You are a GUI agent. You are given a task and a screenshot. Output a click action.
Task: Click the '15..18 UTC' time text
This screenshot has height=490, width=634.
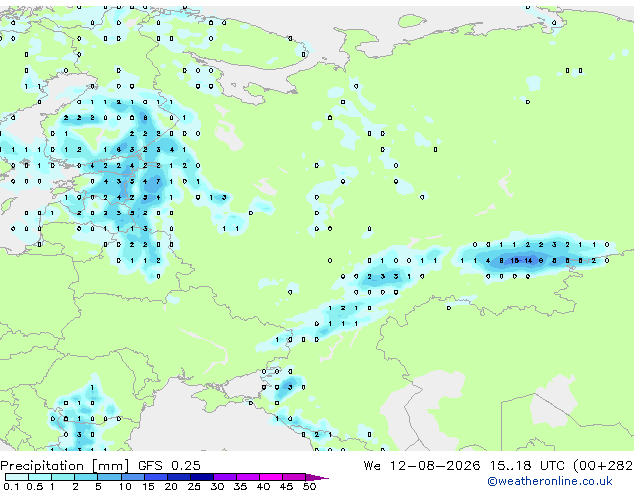pyautogui.click(x=526, y=466)
